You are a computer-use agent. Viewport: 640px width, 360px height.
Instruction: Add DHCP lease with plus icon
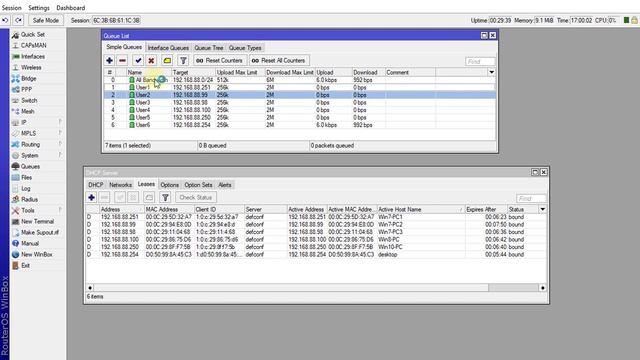pyautogui.click(x=91, y=198)
